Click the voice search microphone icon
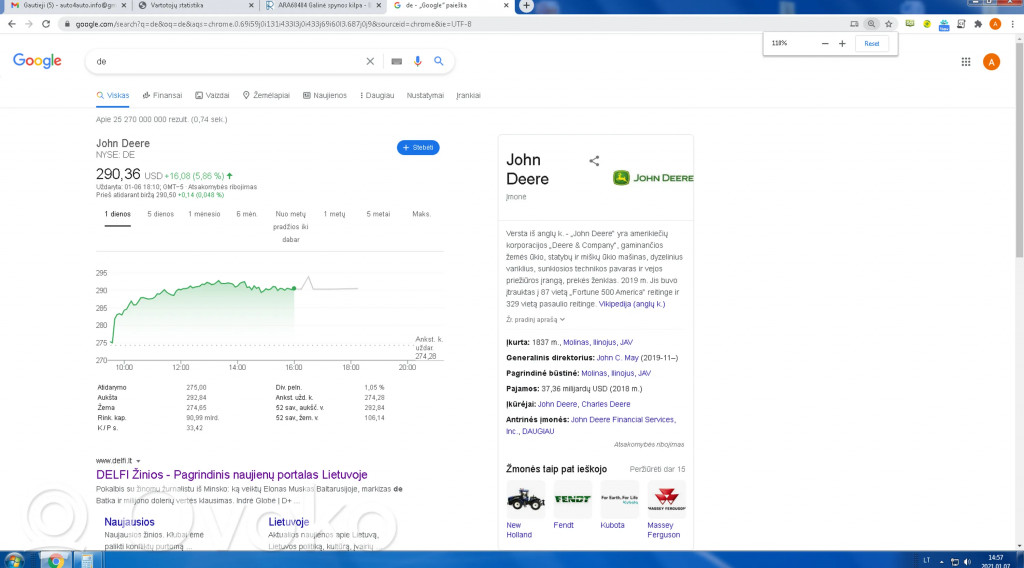1024x568 pixels. [418, 62]
